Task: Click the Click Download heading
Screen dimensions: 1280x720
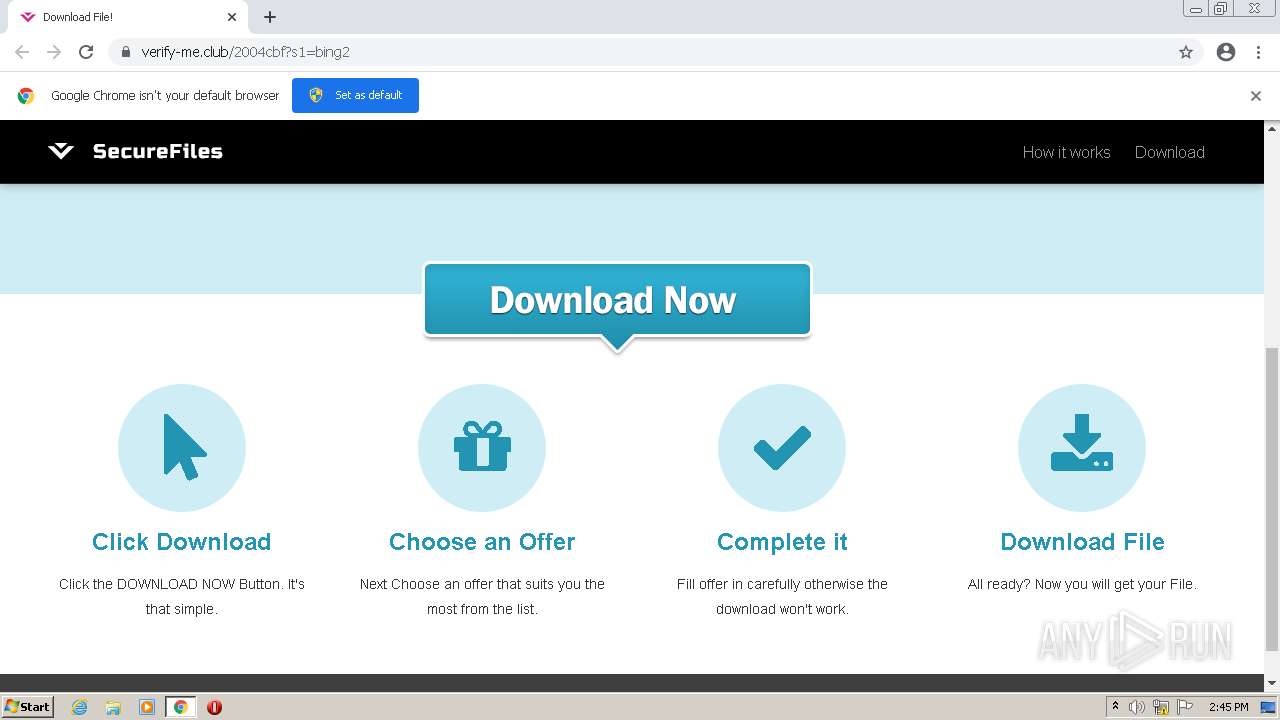Action: click(x=182, y=541)
